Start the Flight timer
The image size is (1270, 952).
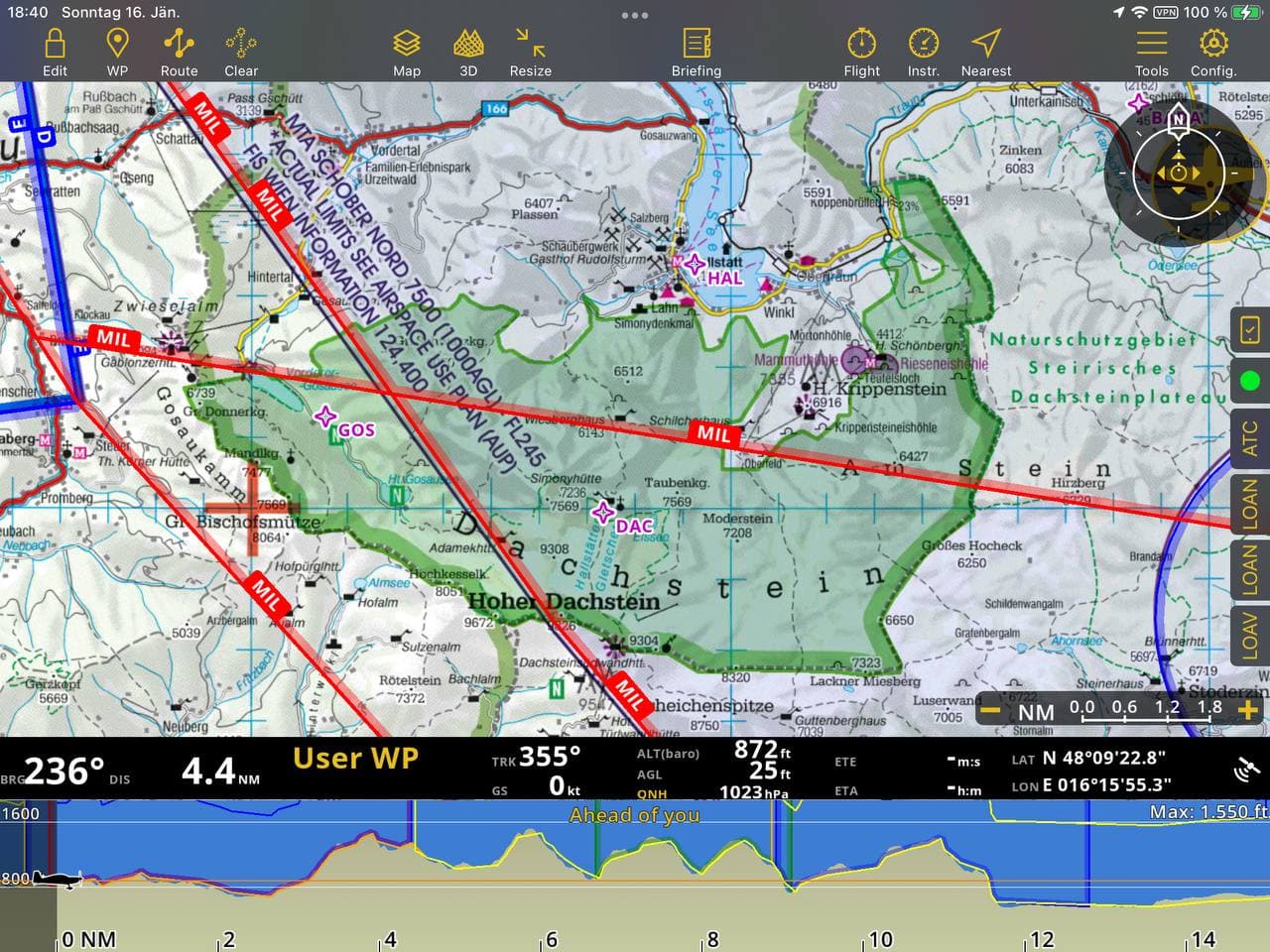tap(861, 52)
